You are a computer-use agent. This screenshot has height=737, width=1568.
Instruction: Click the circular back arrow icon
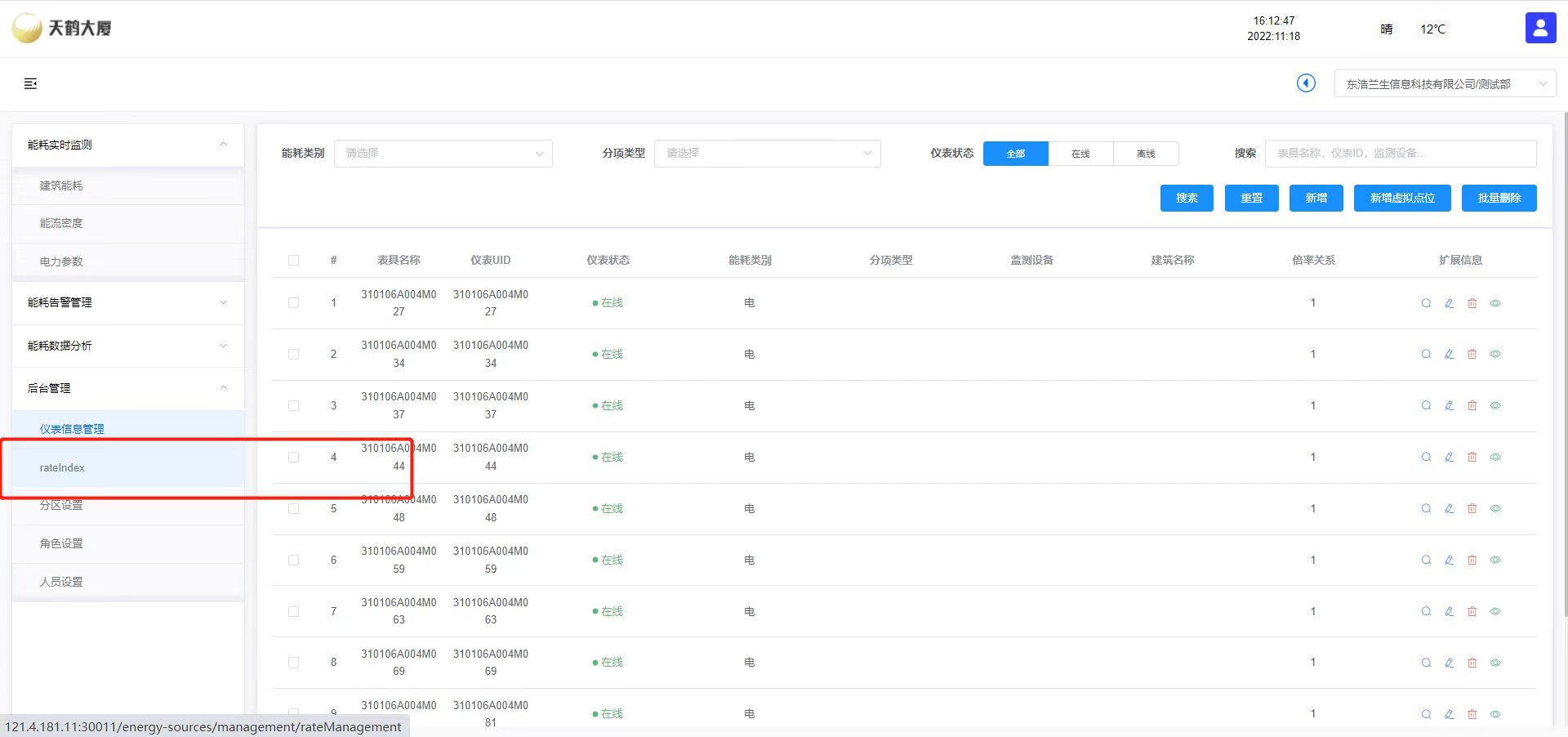point(1306,83)
